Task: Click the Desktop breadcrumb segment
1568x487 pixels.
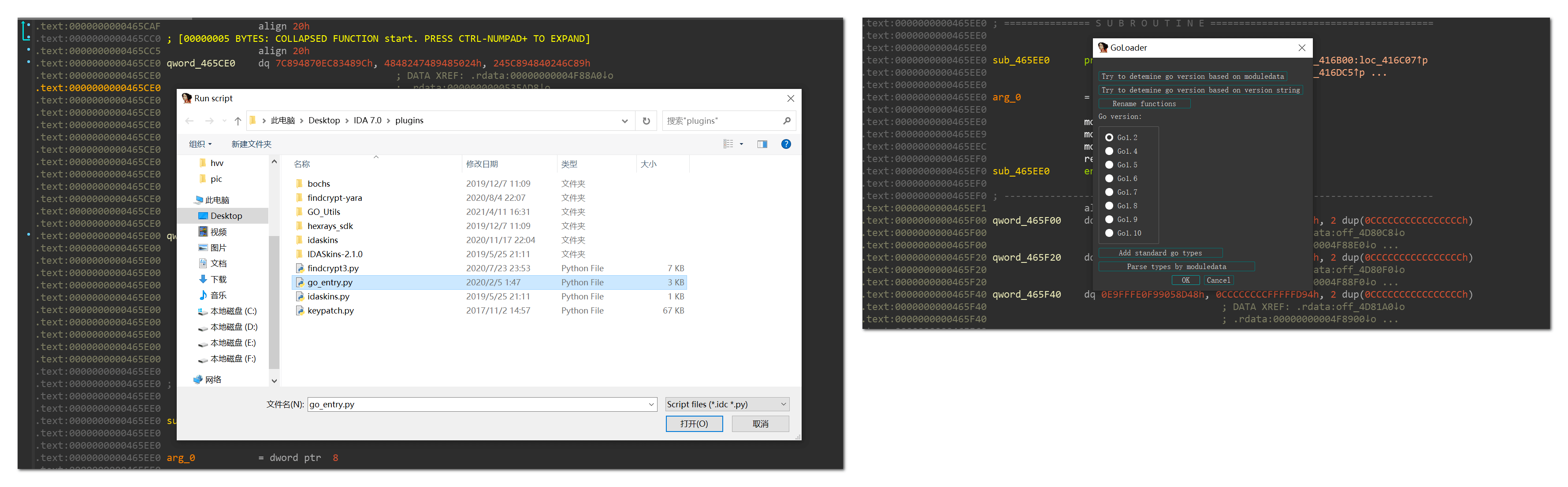Action: coord(324,120)
